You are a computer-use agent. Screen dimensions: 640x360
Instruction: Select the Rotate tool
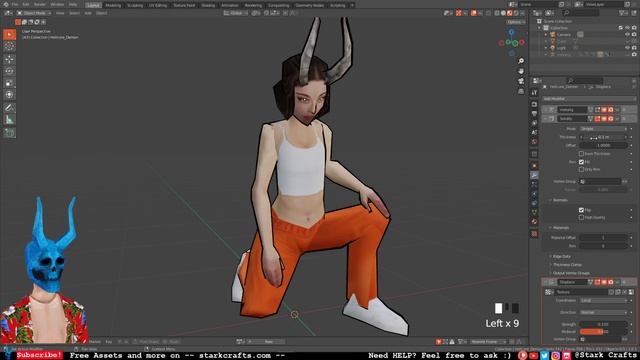coord(9,71)
